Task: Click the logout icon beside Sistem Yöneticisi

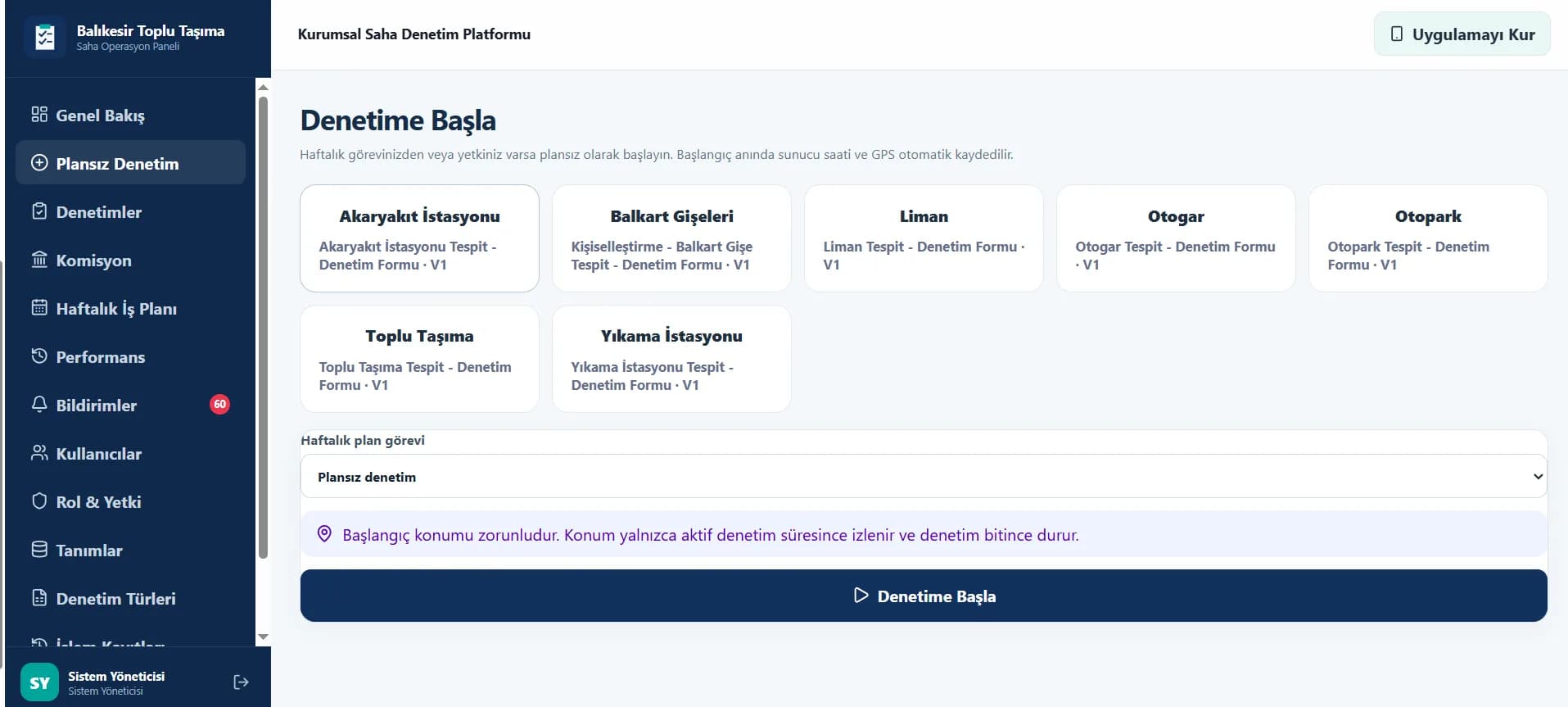Action: tap(241, 682)
